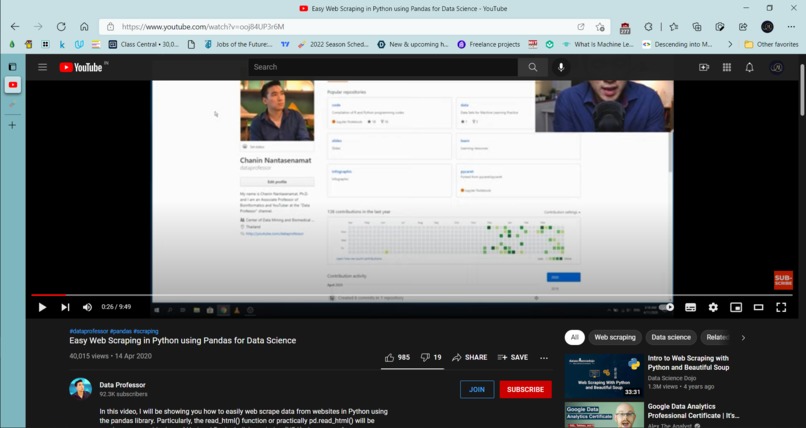The width and height of the screenshot is (806, 428).
Task: Reload the page with refresh icon
Action: point(61,27)
